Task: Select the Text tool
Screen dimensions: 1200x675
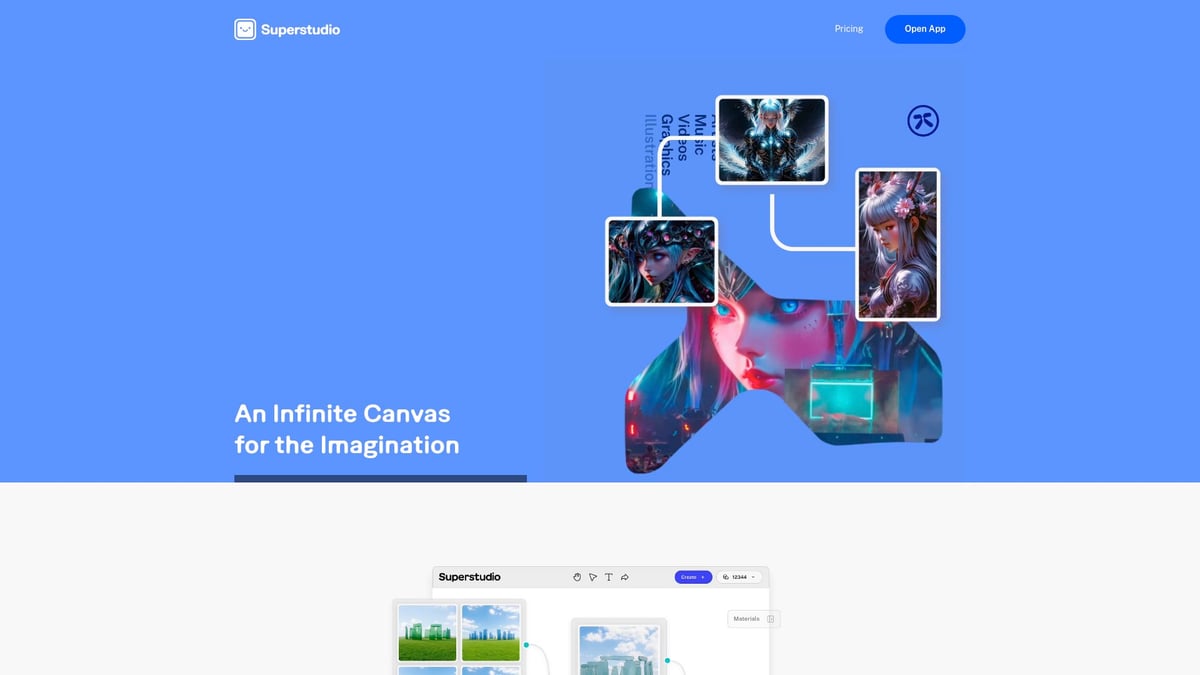Action: pos(608,577)
